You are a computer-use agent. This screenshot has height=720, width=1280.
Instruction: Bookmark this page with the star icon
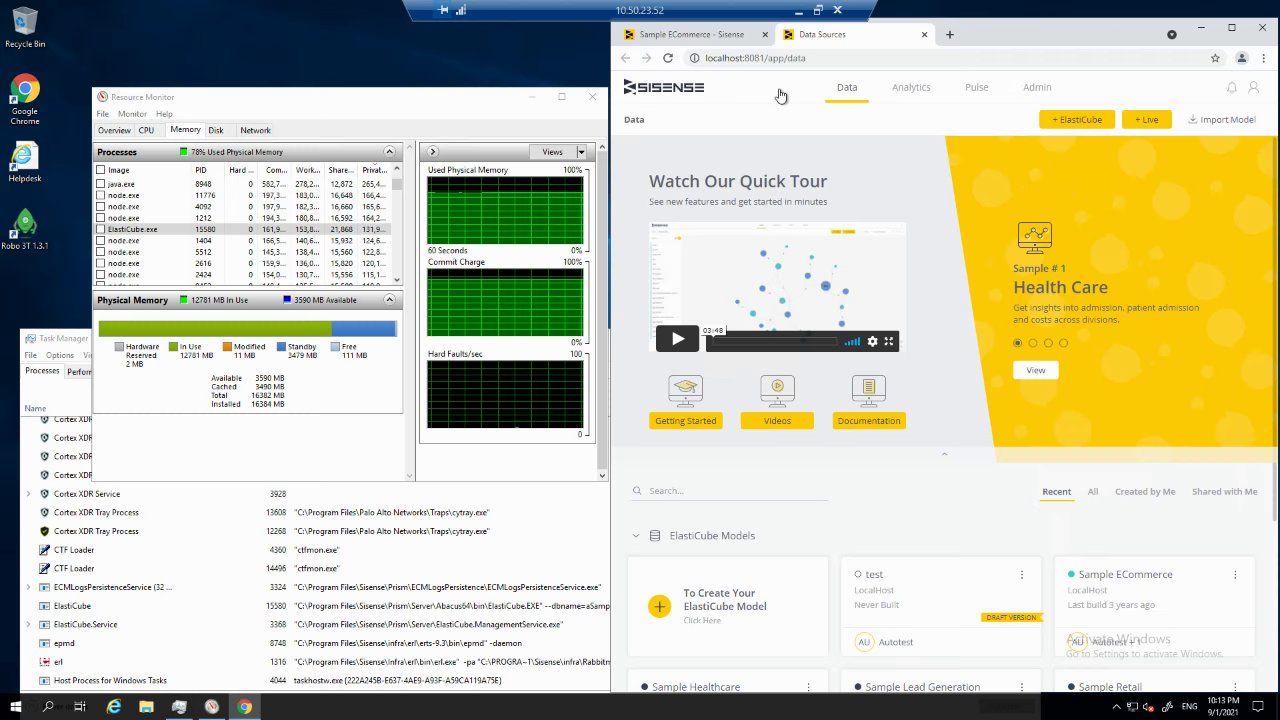click(x=1215, y=58)
